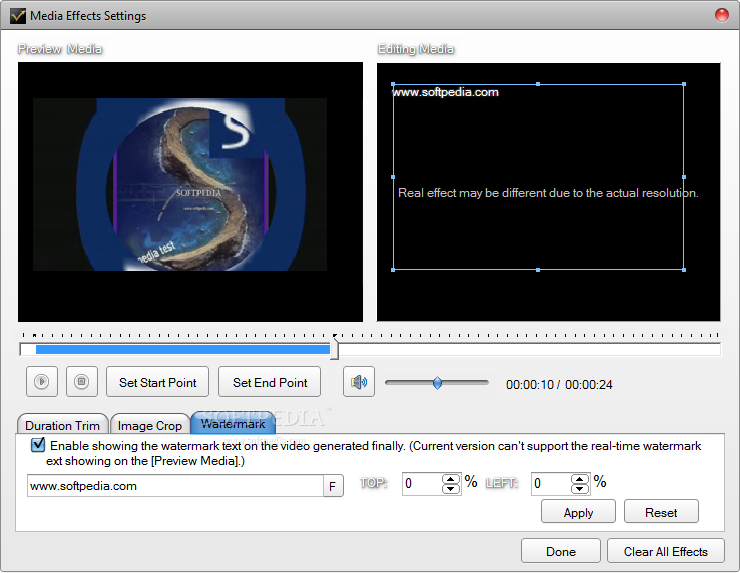Decrease the TOP percentage value

point(450,490)
